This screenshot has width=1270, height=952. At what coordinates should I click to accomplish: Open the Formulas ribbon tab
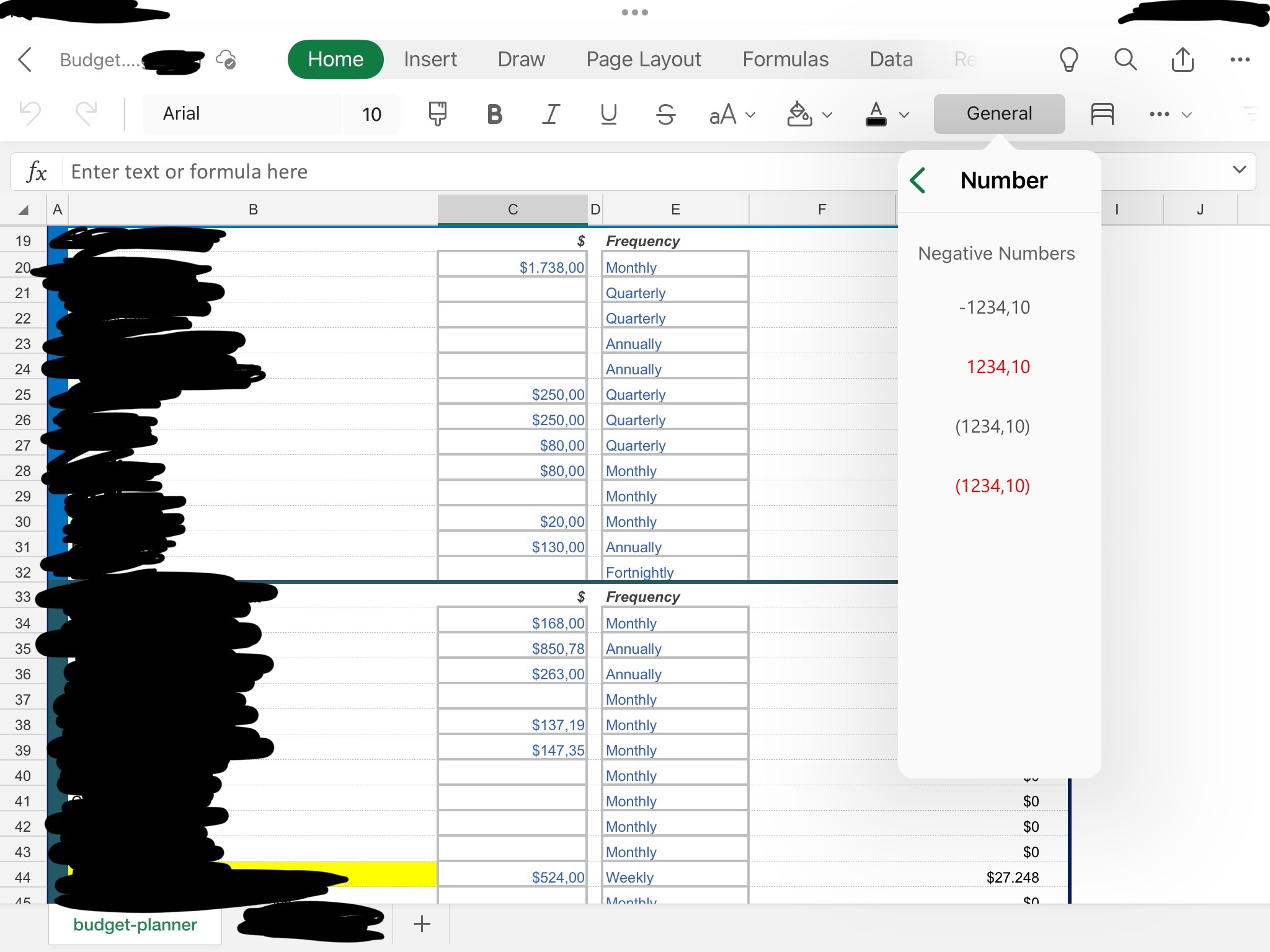[785, 59]
